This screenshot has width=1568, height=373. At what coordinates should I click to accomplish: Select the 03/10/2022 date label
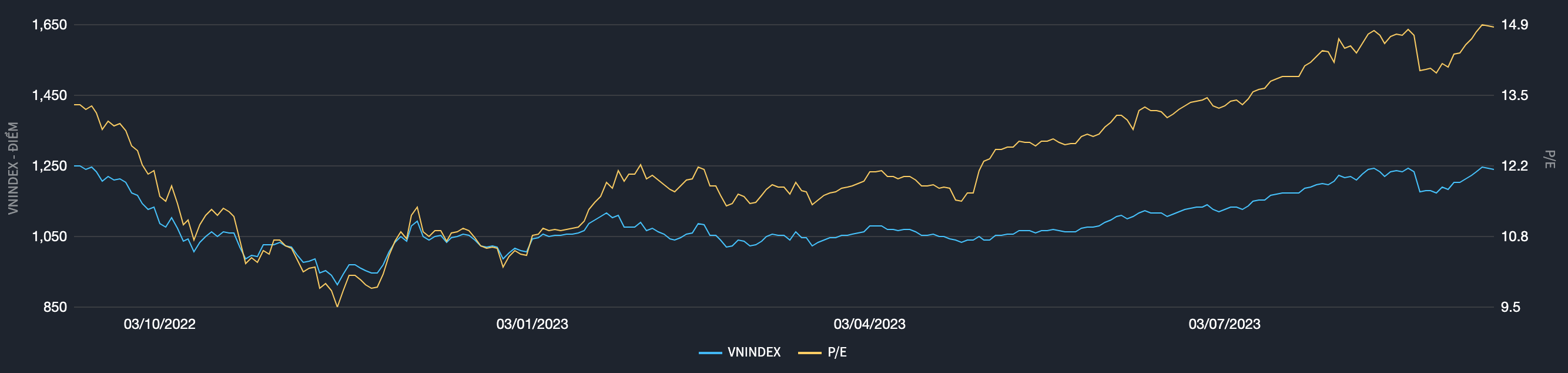[159, 324]
